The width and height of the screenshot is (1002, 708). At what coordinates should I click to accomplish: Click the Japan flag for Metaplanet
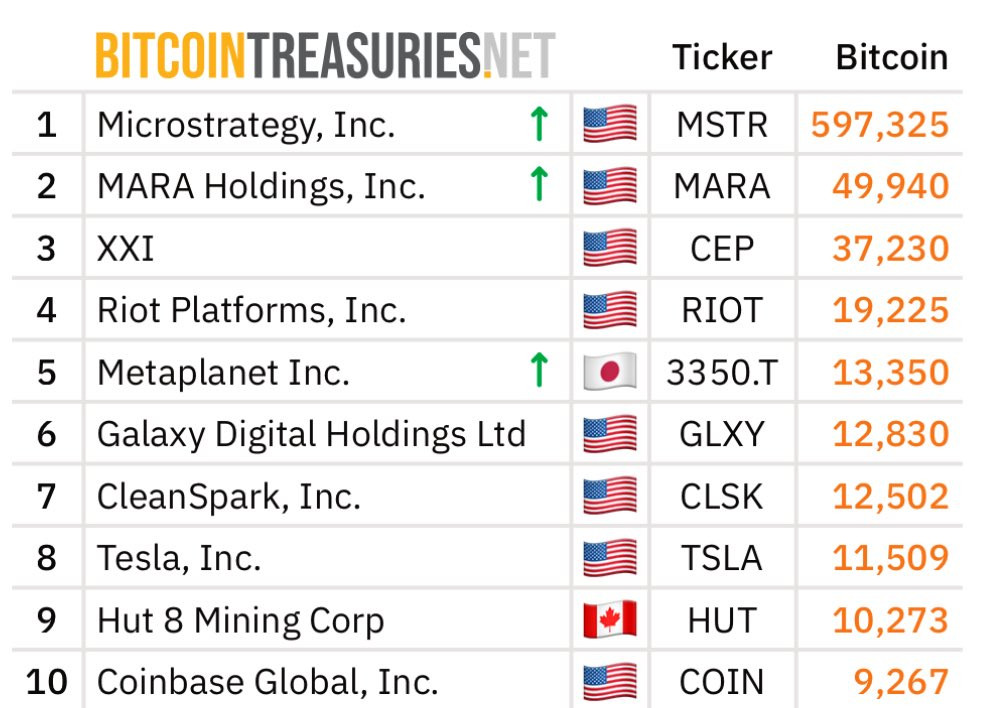point(610,372)
